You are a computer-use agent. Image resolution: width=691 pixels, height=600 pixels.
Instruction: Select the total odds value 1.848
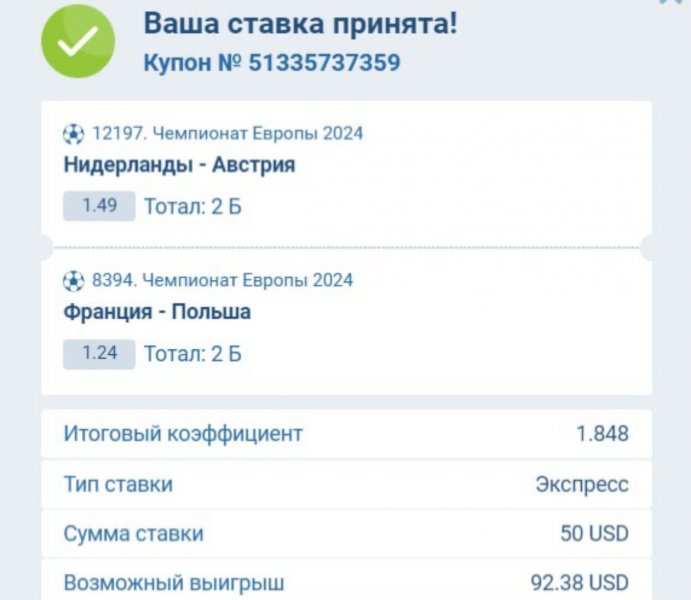coord(602,434)
